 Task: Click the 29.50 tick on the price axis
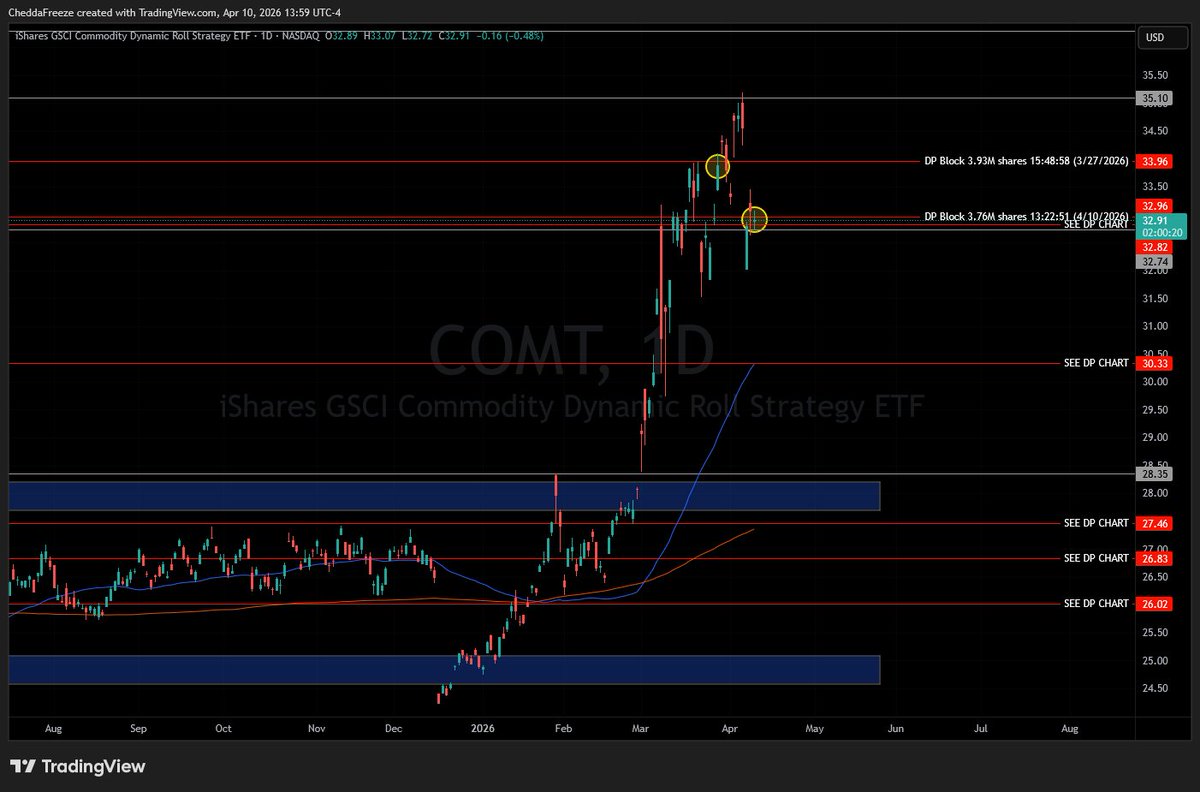pos(1155,410)
